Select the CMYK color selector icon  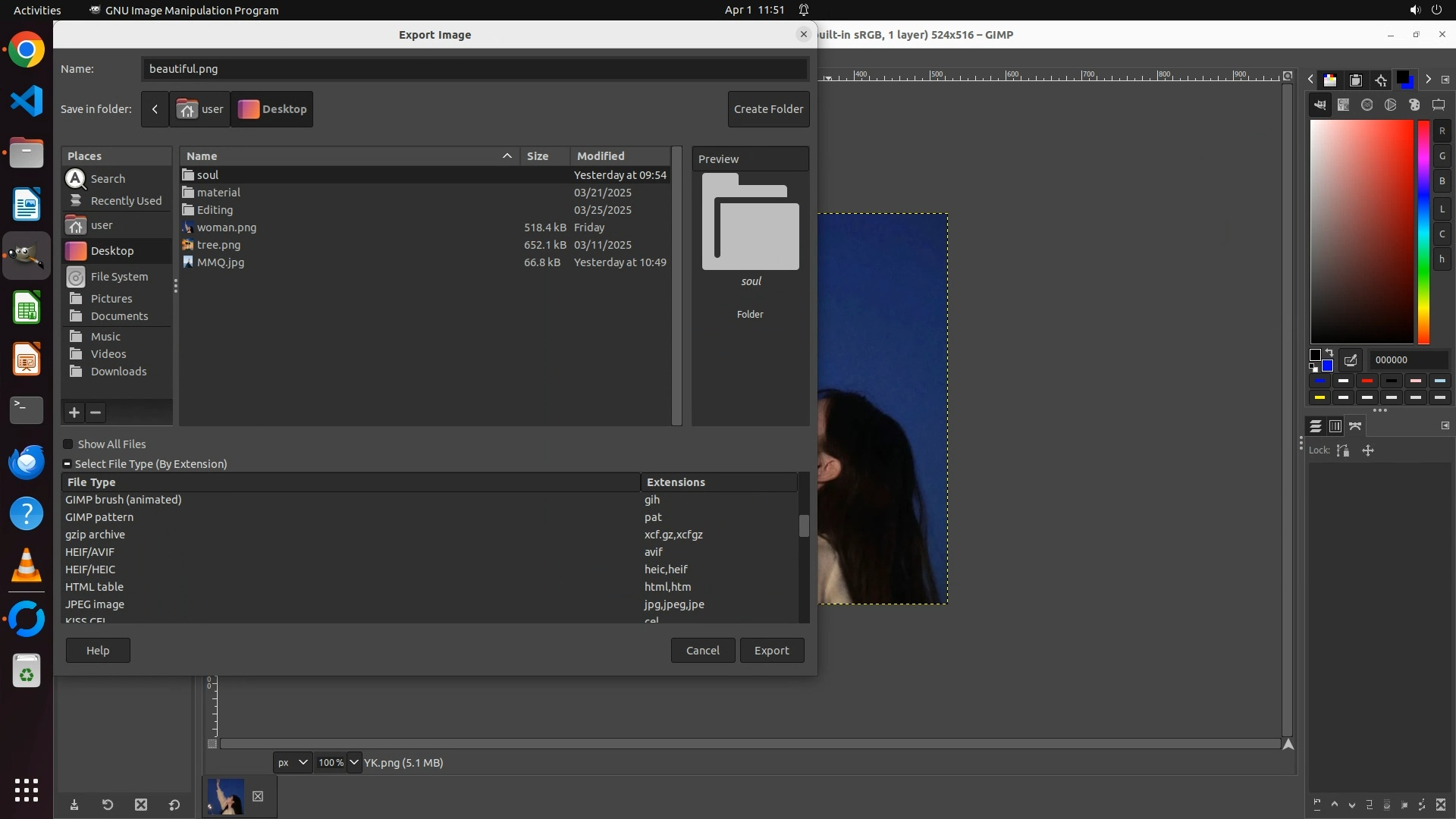click(x=1343, y=105)
